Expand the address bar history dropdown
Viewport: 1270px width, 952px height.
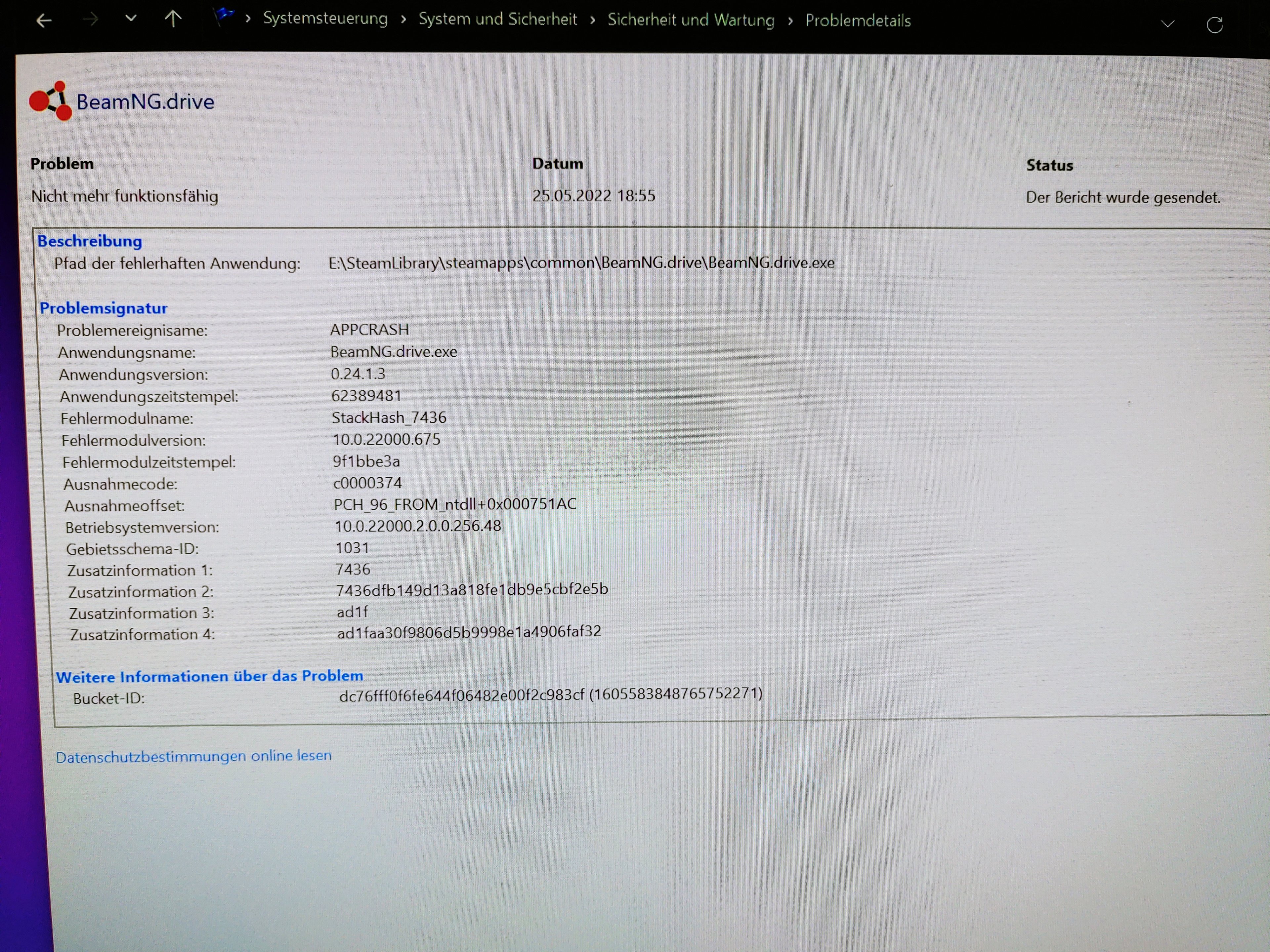click(1167, 23)
